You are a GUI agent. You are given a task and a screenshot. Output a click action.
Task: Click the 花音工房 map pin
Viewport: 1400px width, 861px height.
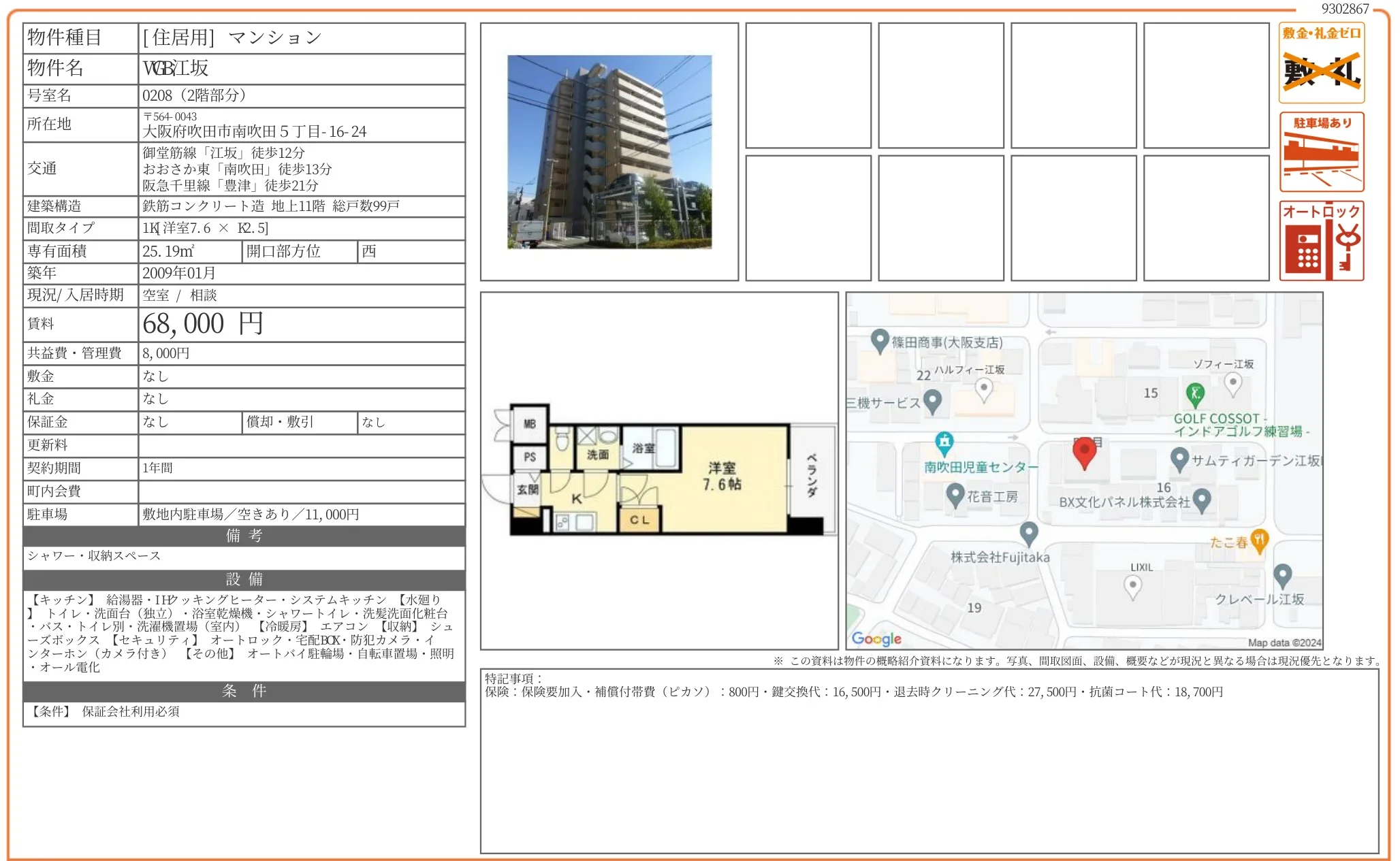click(x=955, y=496)
